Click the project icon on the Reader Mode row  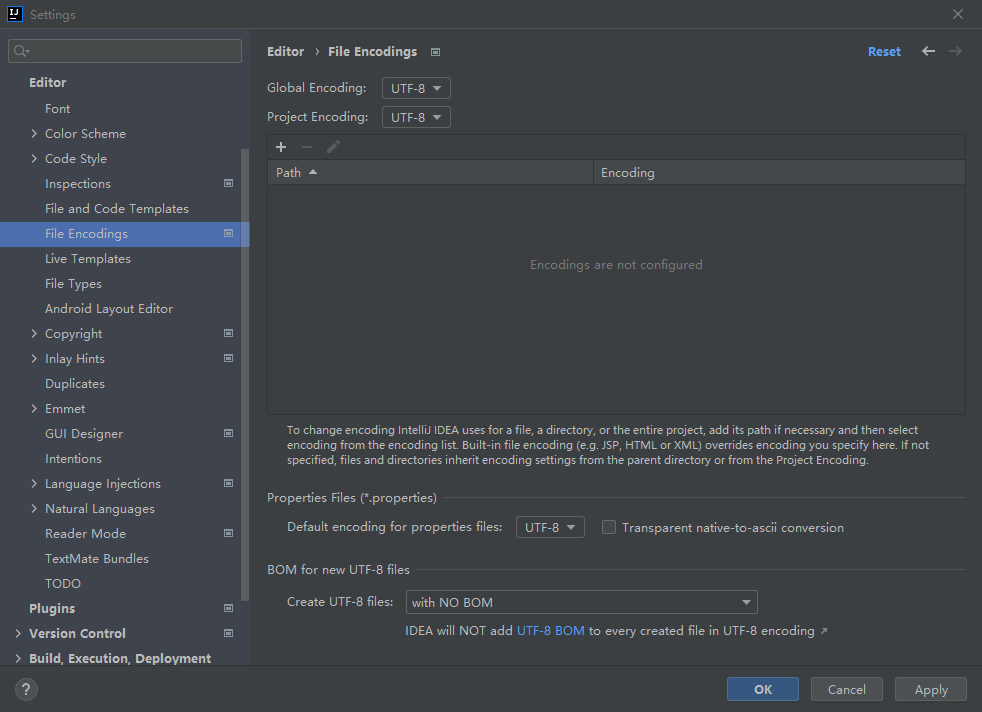pos(229,533)
